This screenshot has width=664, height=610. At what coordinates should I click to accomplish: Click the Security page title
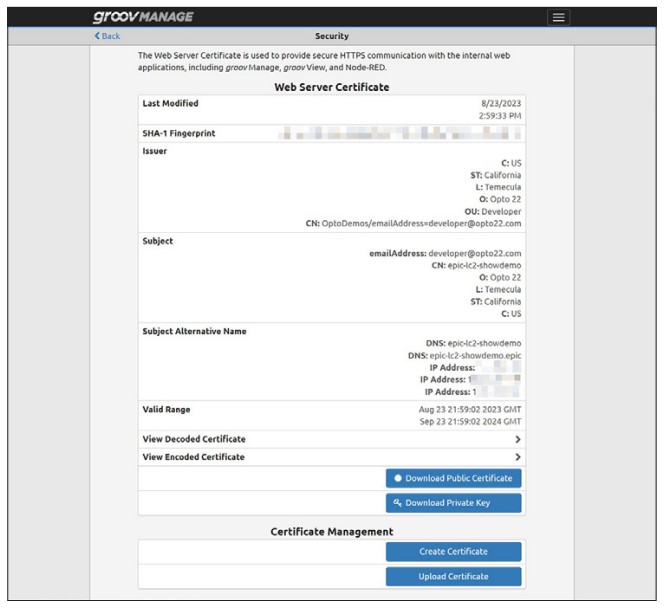tap(332, 36)
